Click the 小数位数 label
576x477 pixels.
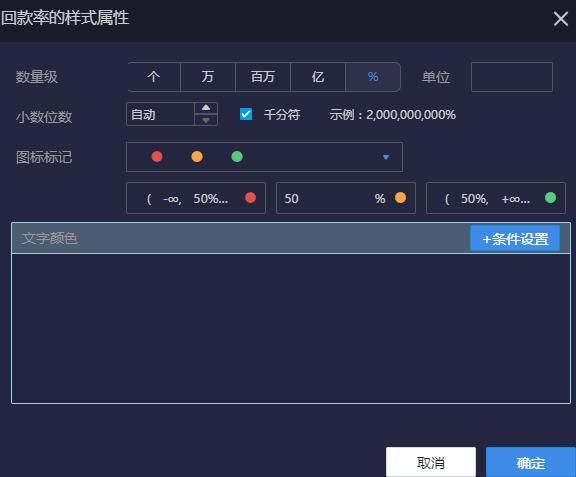point(44,117)
